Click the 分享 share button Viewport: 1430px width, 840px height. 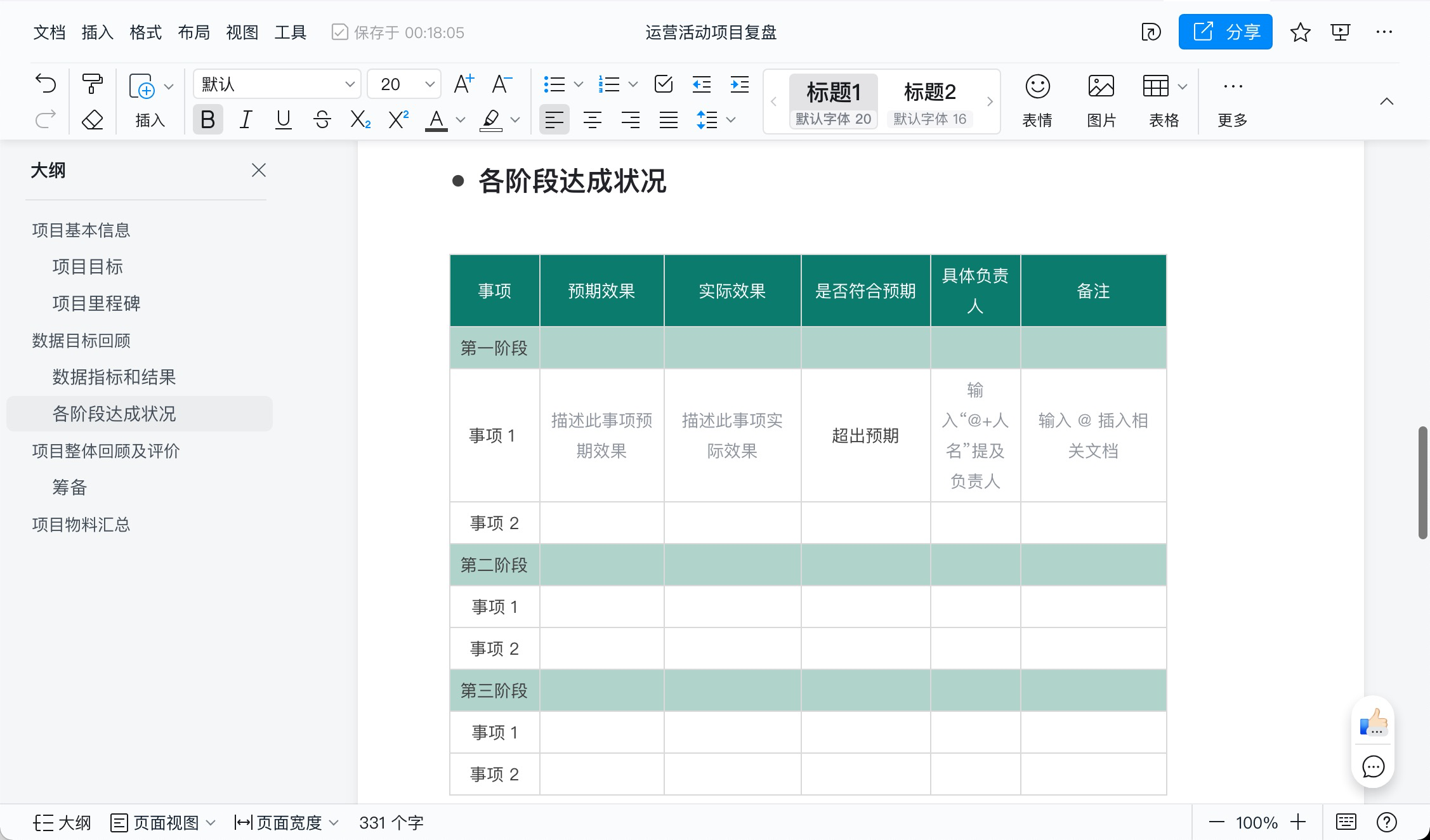1225,31
